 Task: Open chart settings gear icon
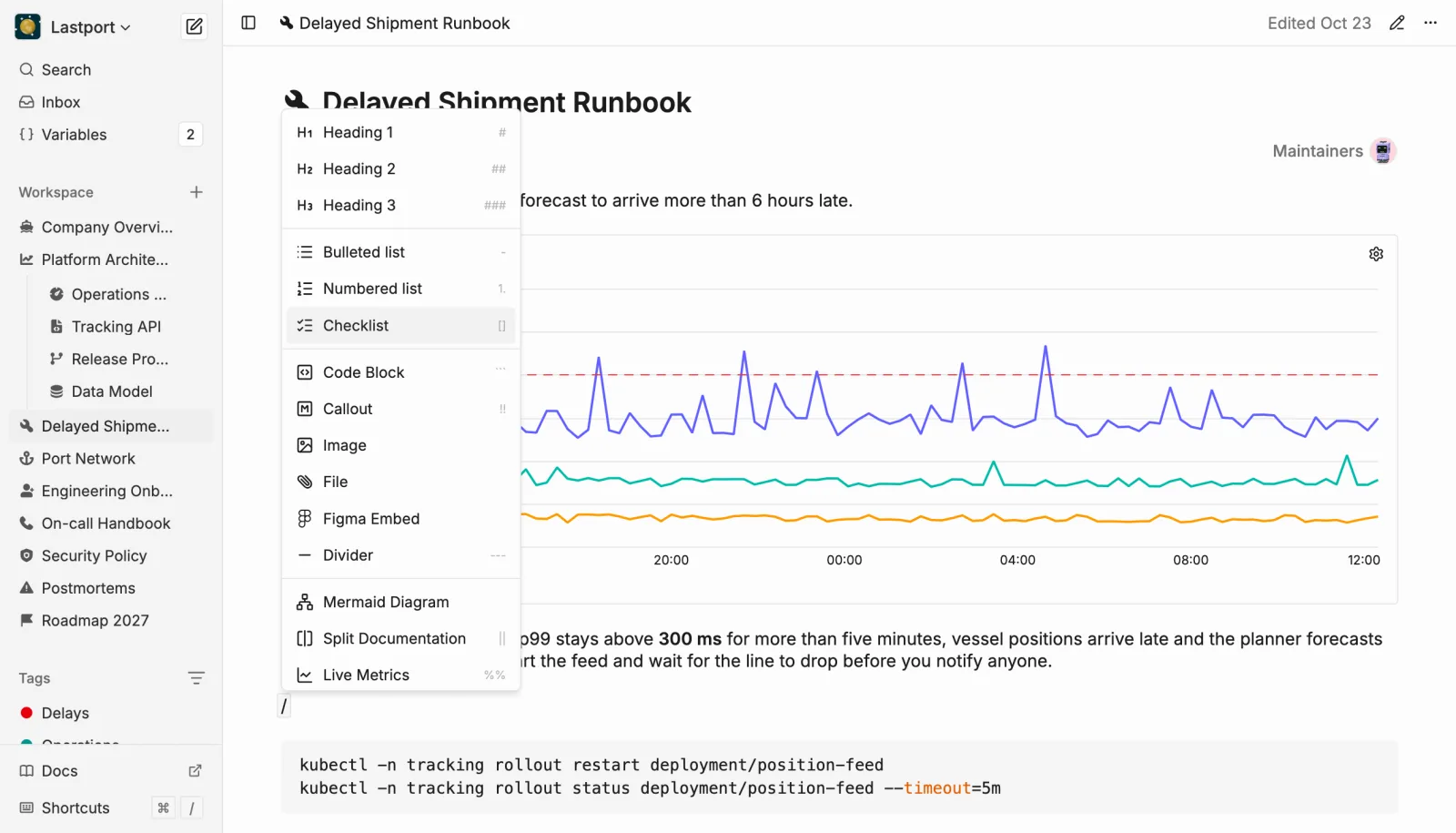click(1376, 254)
